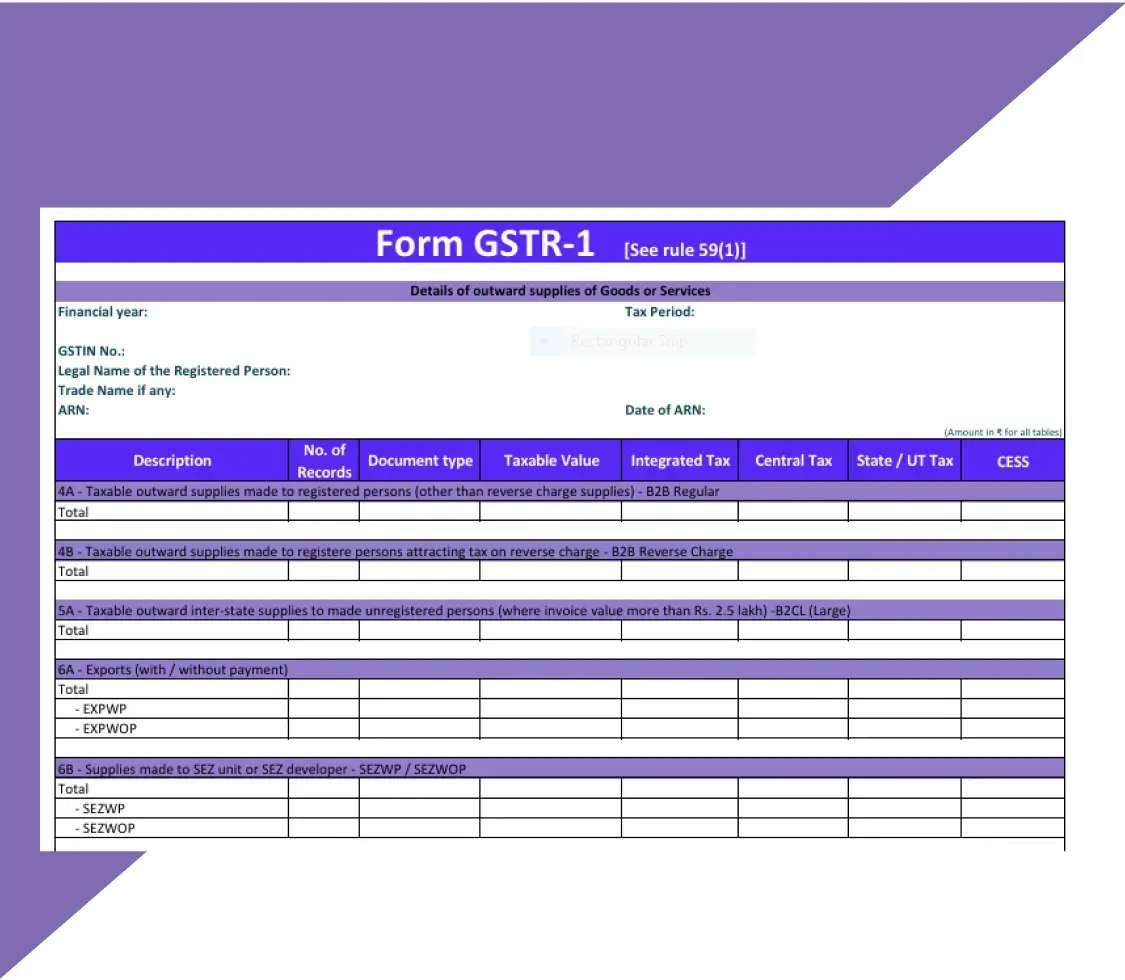Click the Tax Period field label

[659, 312]
